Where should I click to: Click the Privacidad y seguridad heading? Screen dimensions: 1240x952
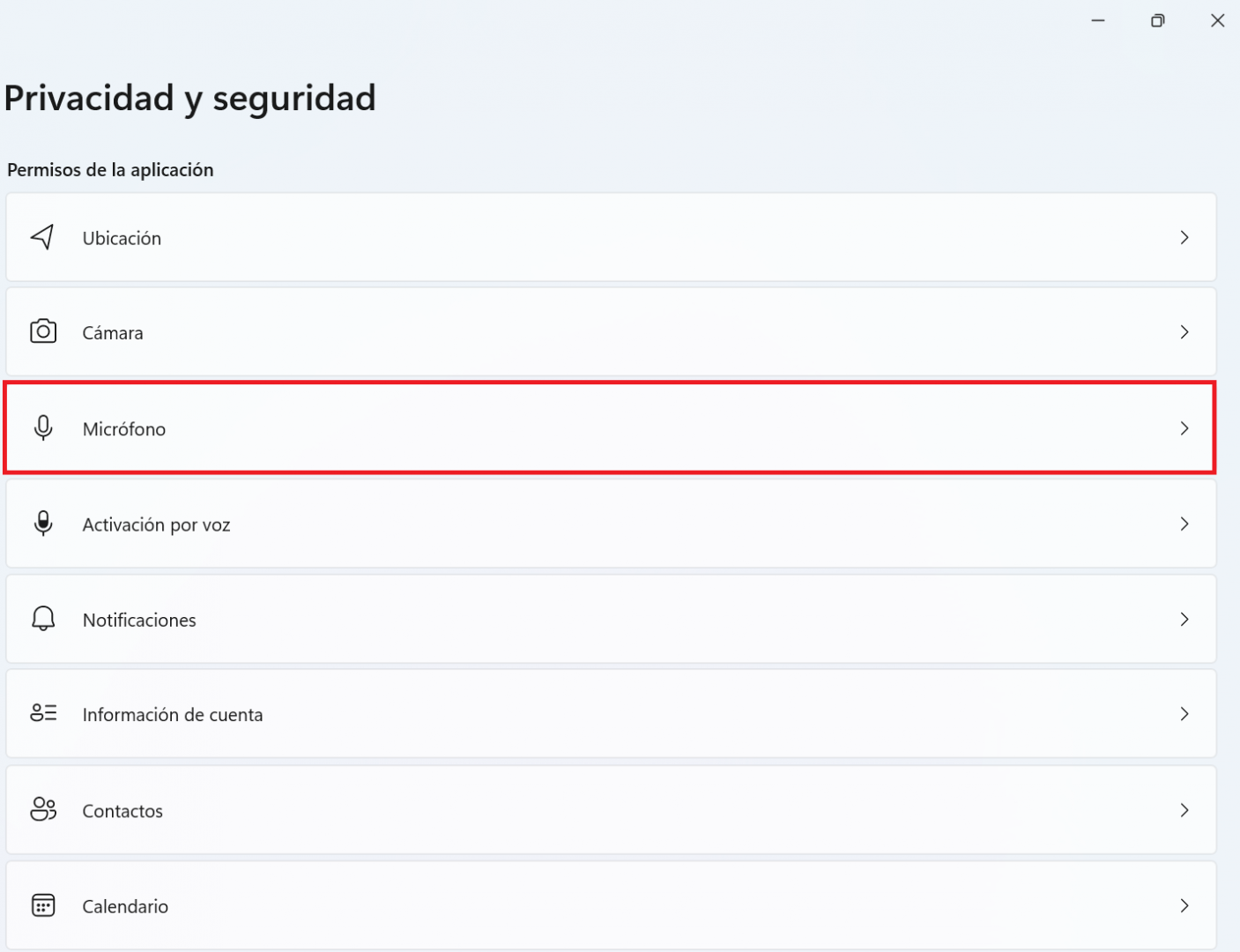pos(190,98)
